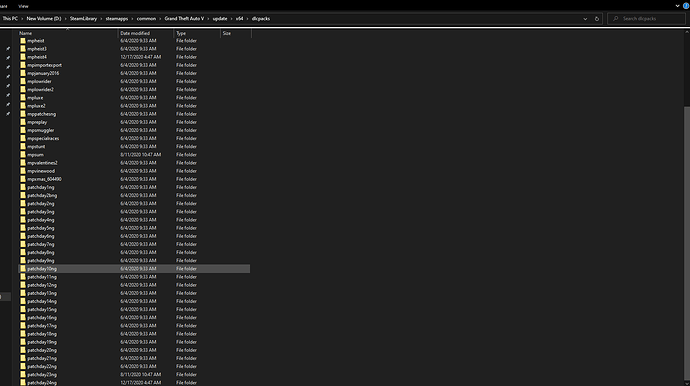Select the mpheist folder icon

23,40
